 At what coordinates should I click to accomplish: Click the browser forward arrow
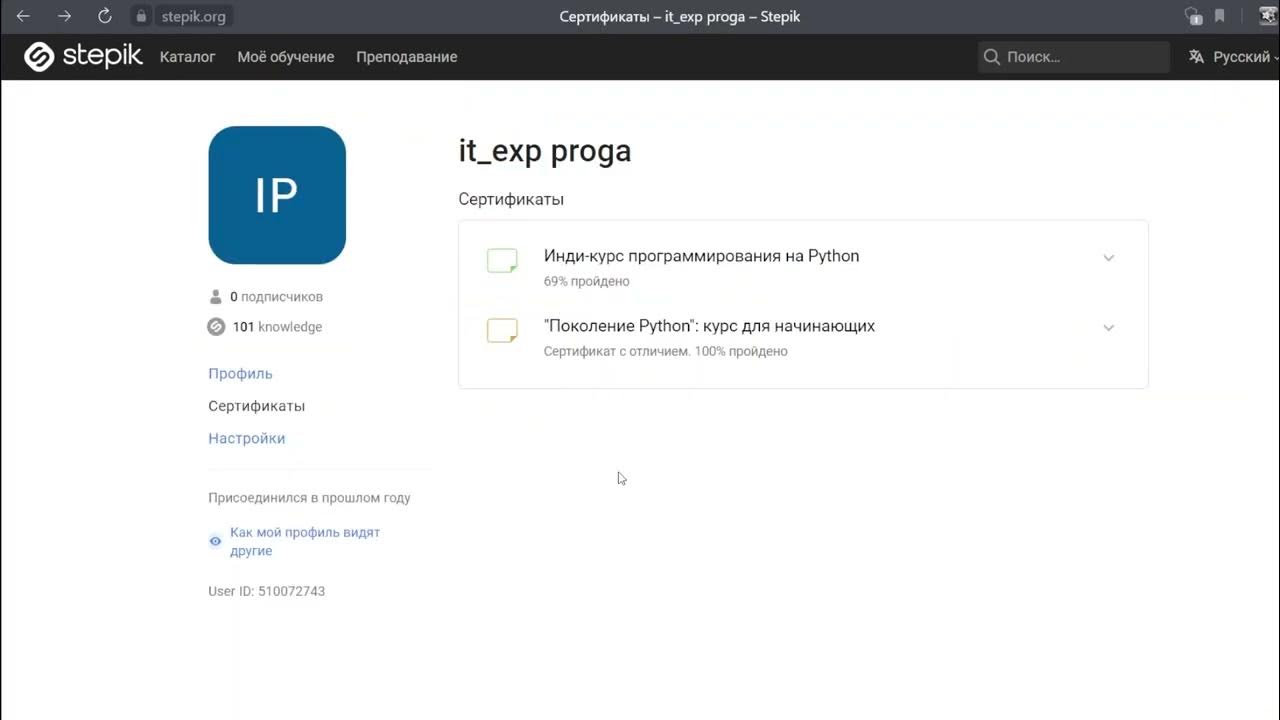(64, 16)
